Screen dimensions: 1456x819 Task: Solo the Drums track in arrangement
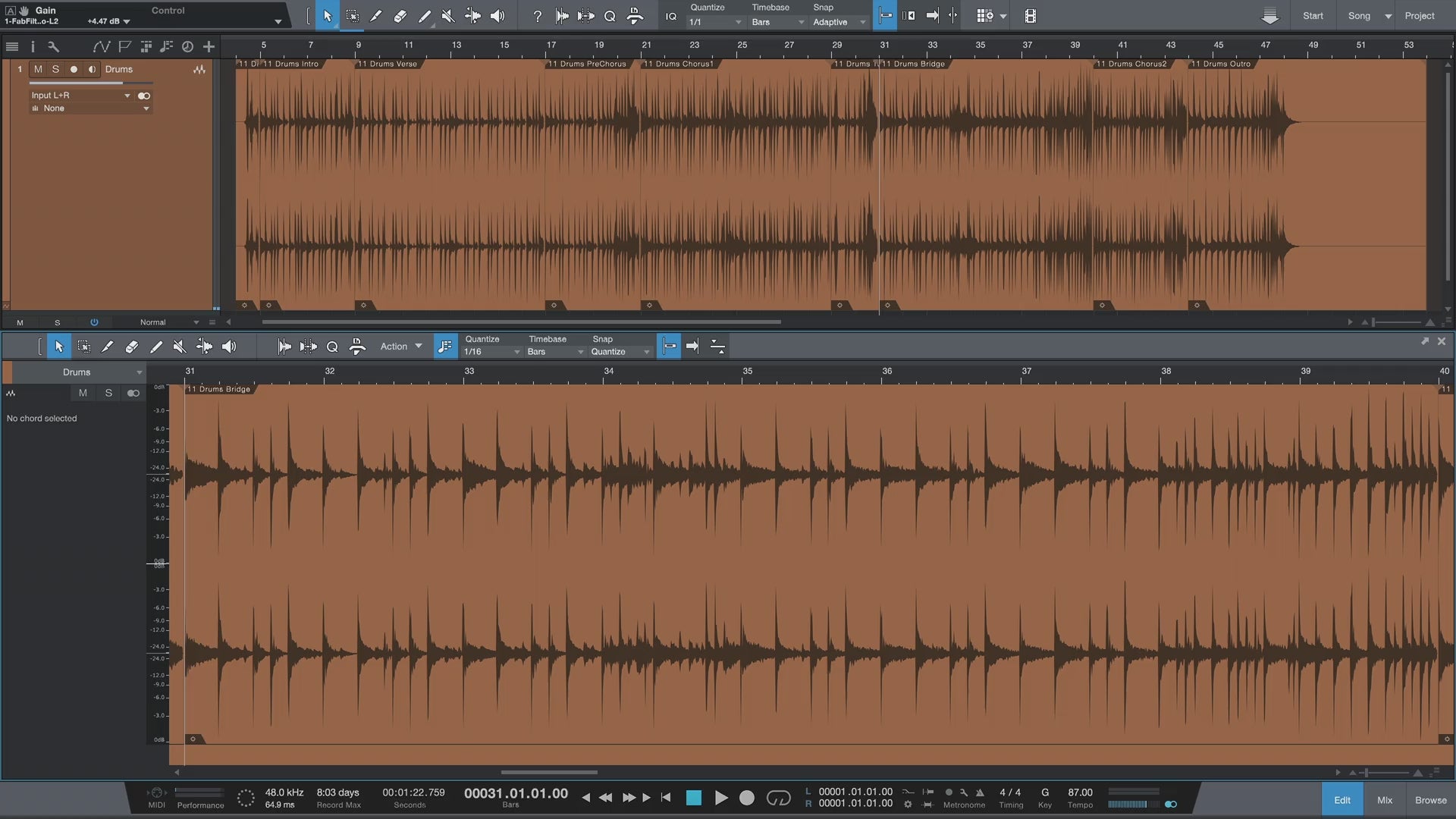55,69
